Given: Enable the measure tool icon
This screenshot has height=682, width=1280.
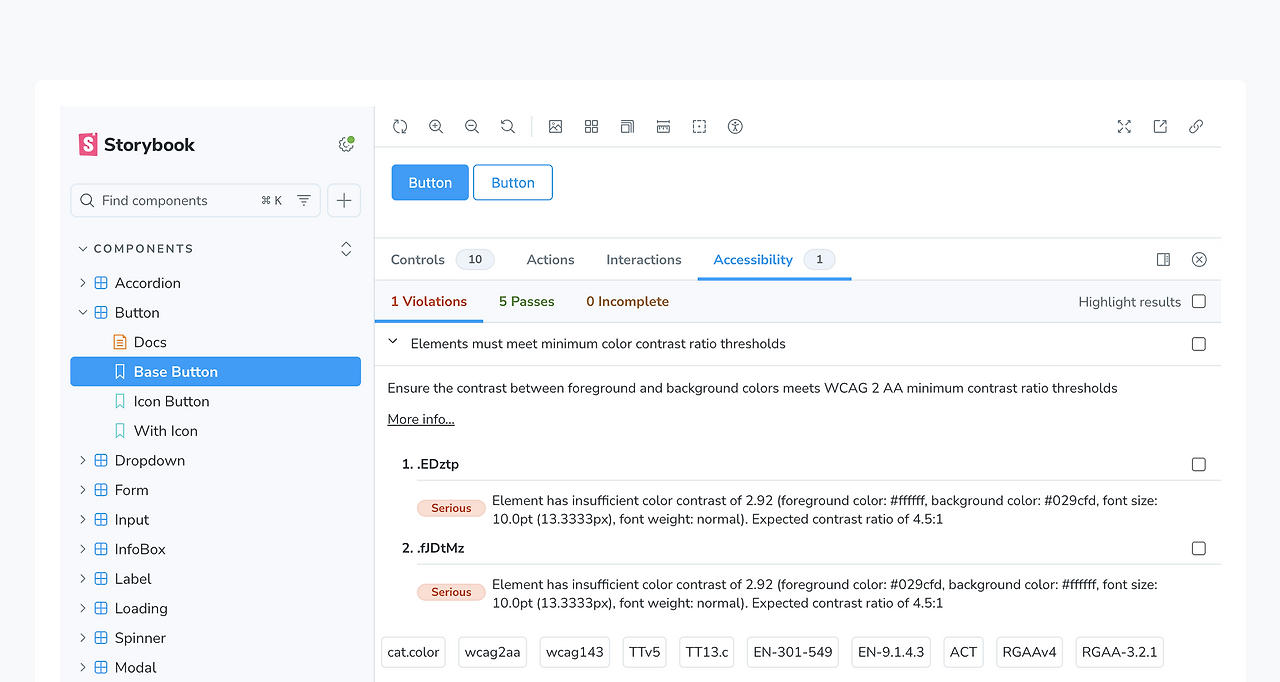Looking at the screenshot, I should (663, 126).
